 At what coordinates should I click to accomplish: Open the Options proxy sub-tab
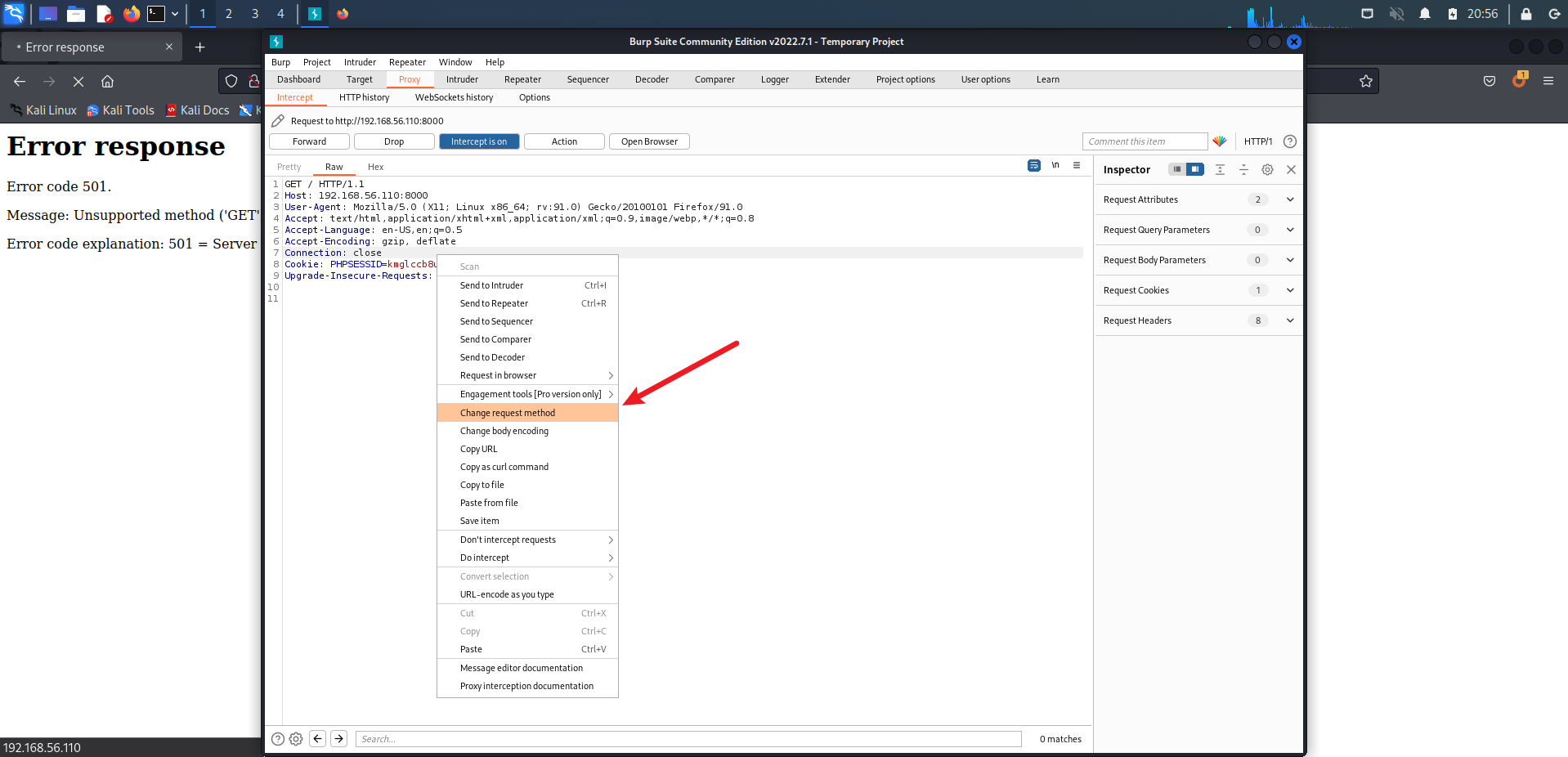click(x=535, y=97)
